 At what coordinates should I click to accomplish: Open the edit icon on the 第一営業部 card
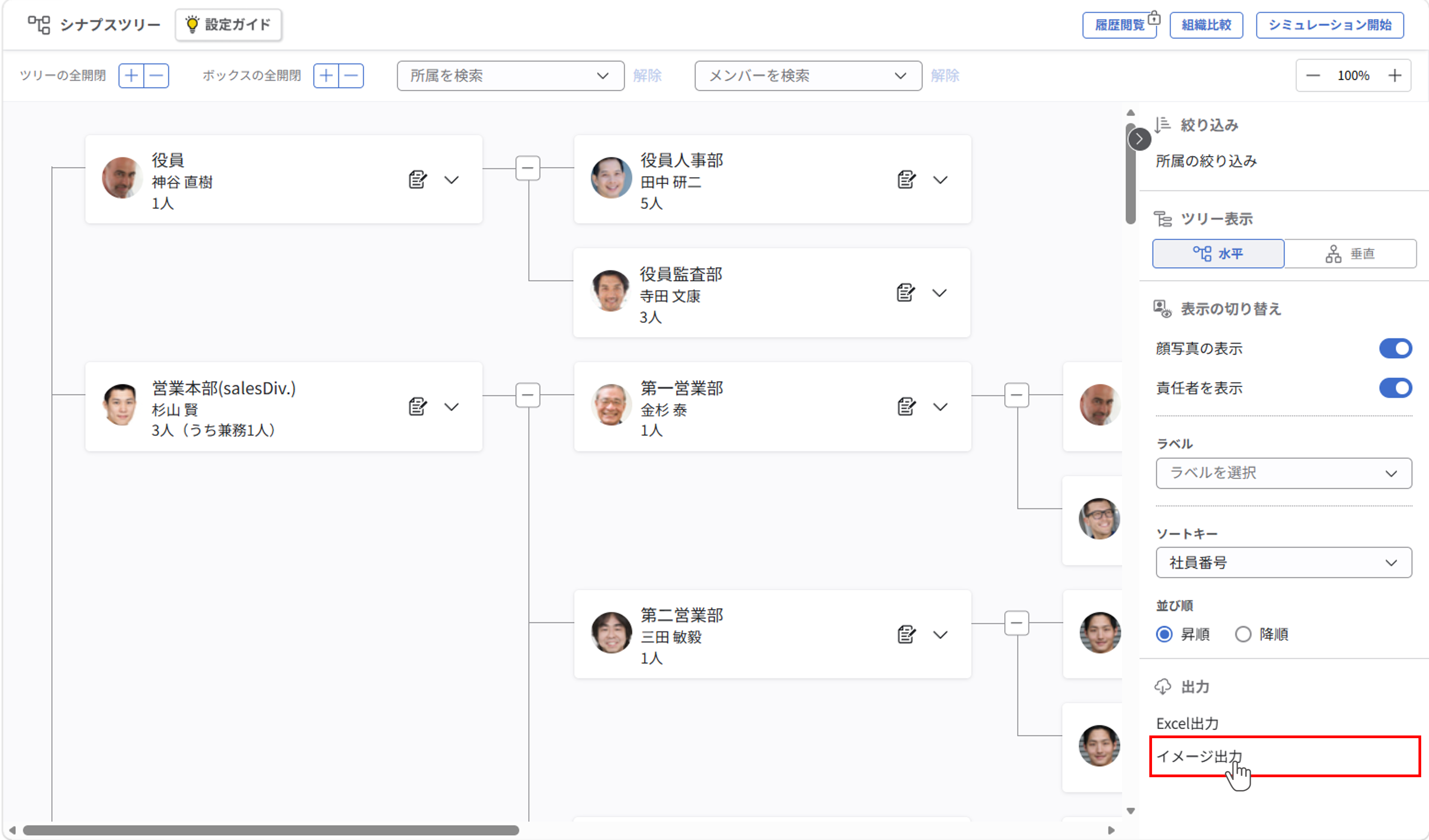(x=906, y=407)
